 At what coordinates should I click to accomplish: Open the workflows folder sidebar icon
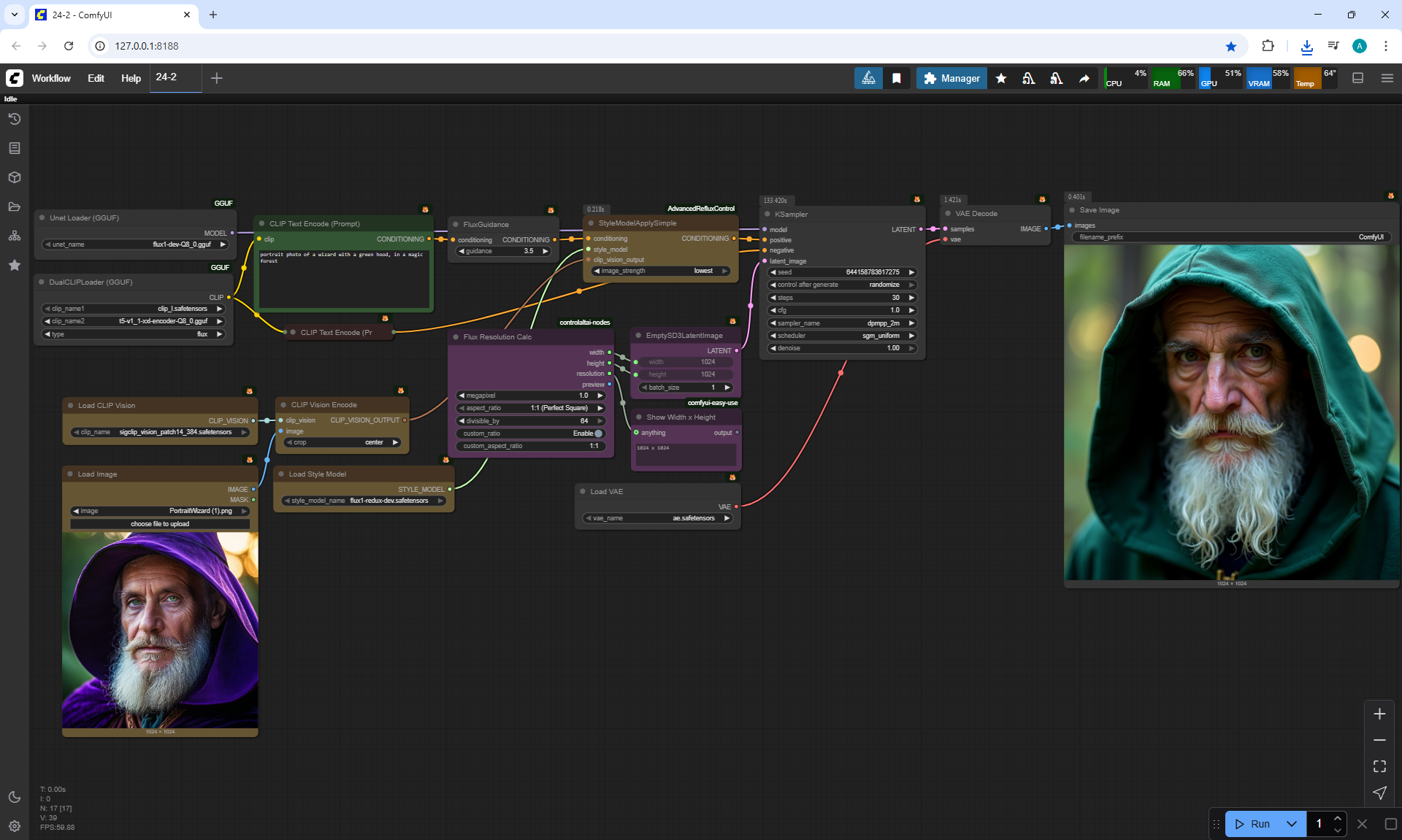[x=14, y=207]
